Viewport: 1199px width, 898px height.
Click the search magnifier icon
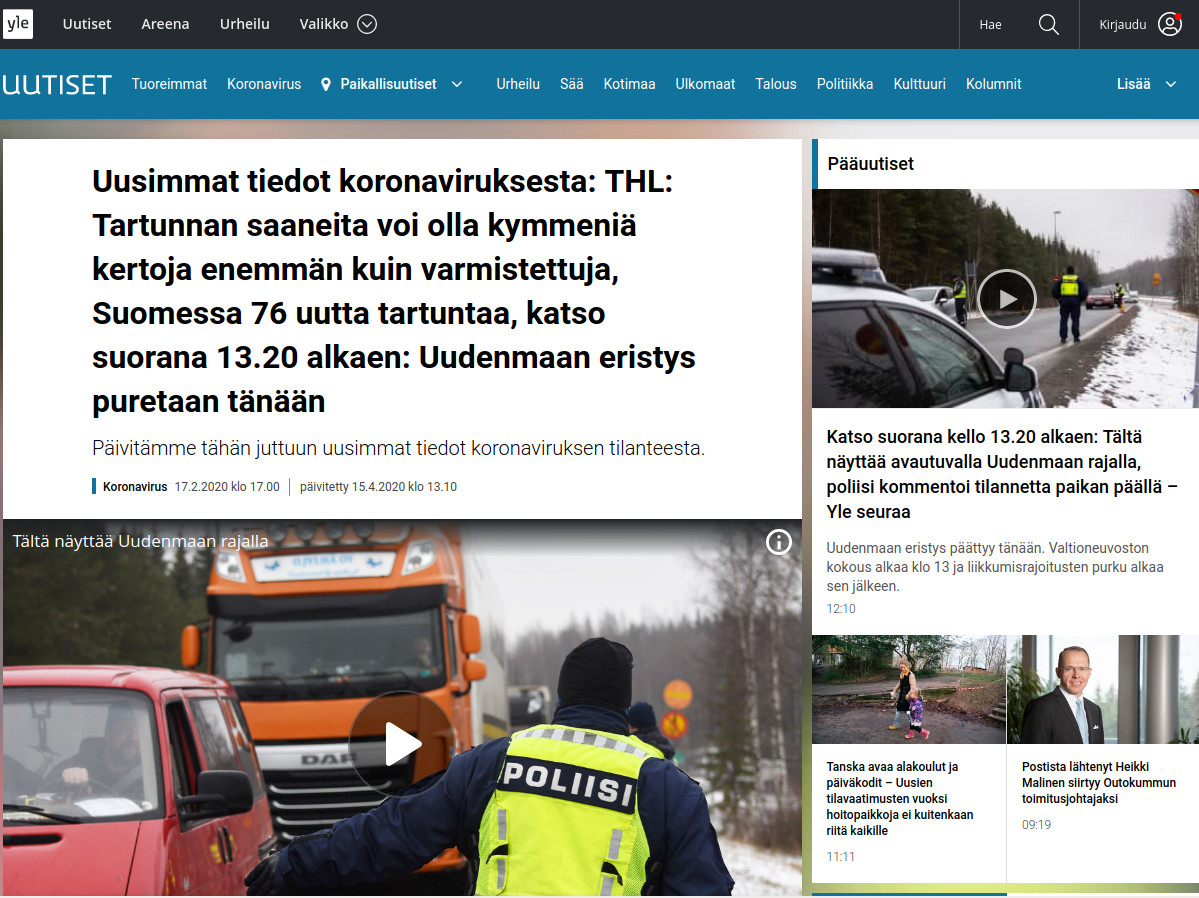coord(1048,25)
